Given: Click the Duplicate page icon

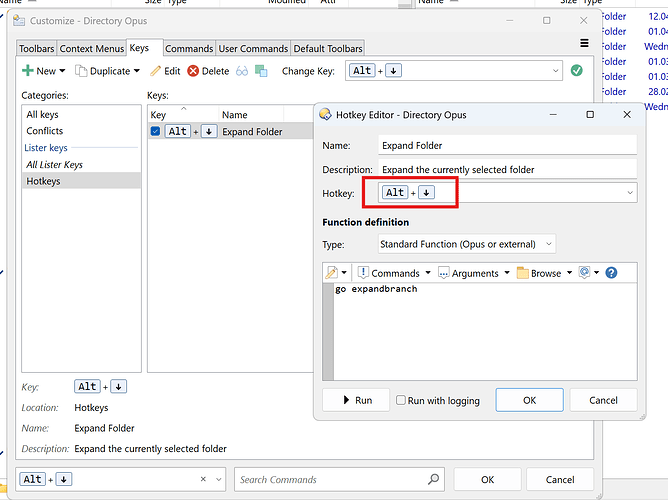Looking at the screenshot, I should (x=81, y=71).
